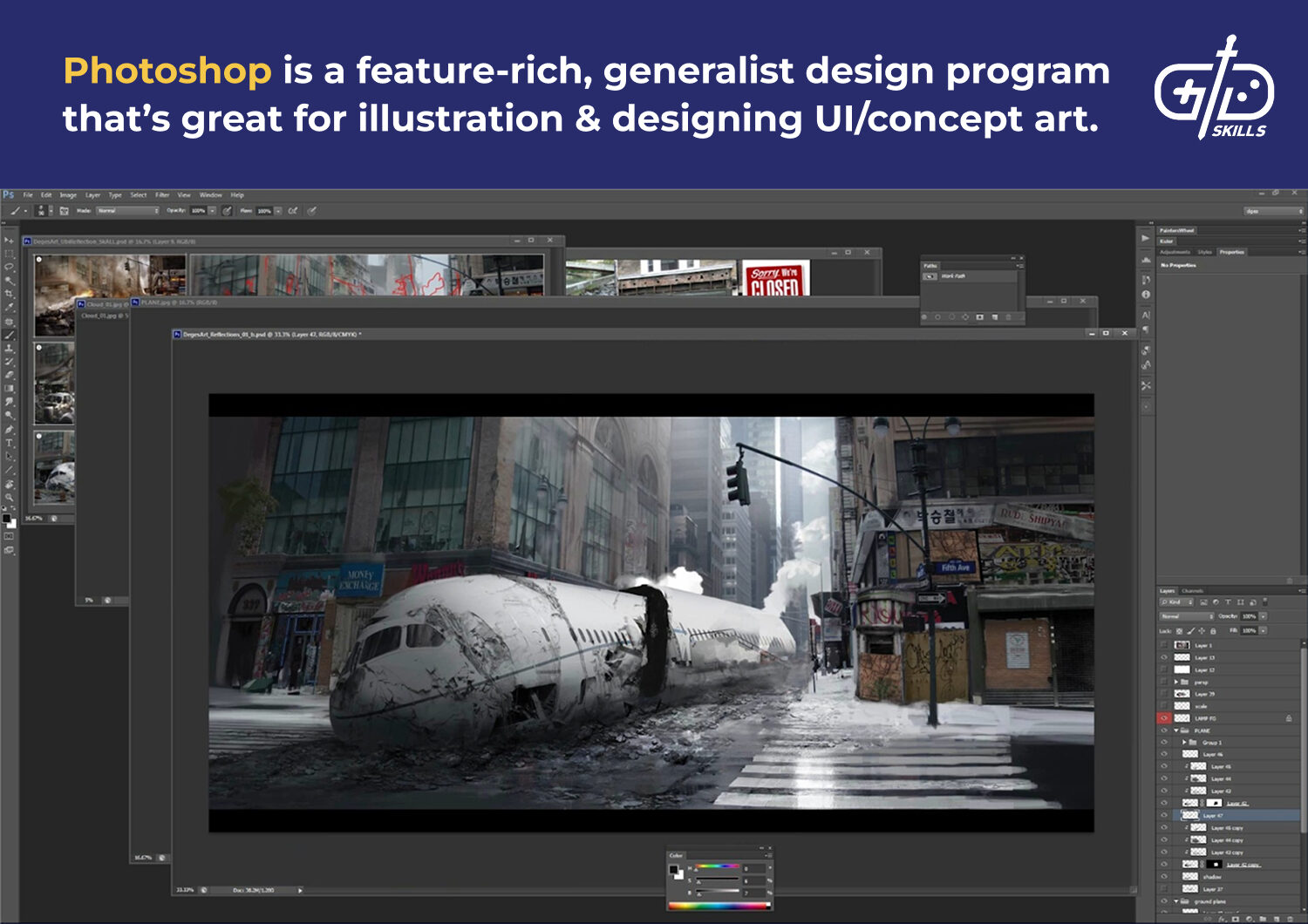Viewport: 1308px width, 924px height.
Task: Click the hue spectrum ramp in Color panel
Action: click(719, 906)
